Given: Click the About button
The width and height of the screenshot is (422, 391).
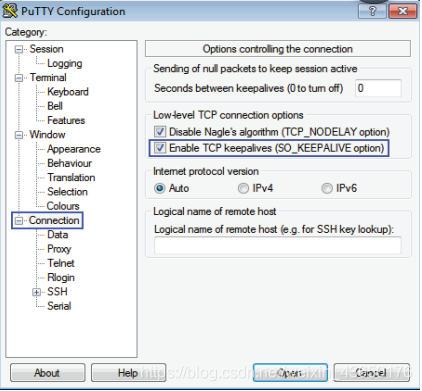Looking at the screenshot, I should [x=47, y=373].
